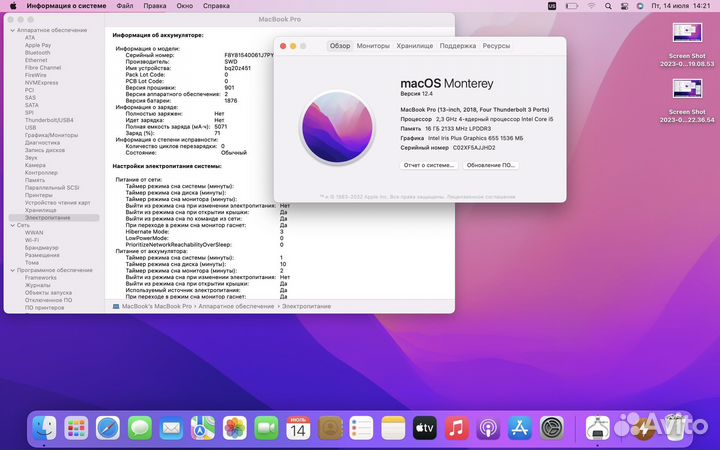Viewport: 720px width, 450px height.
Task: Select Электропитание in the sidebar
Action: click(x=54, y=218)
